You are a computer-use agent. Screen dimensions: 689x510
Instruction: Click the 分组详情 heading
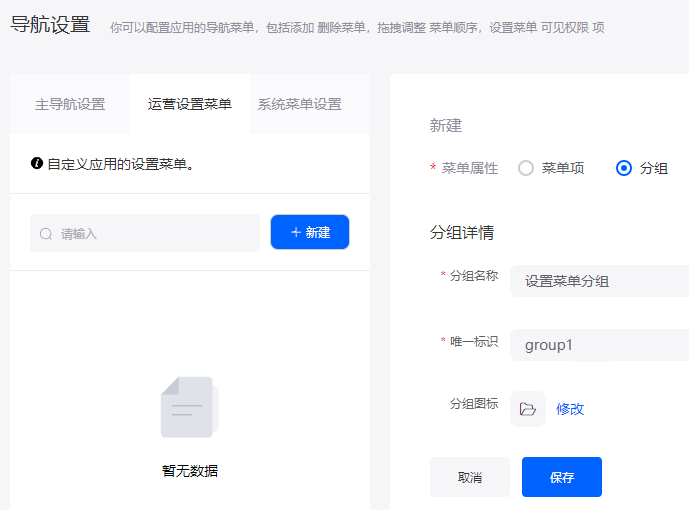[x=462, y=232]
